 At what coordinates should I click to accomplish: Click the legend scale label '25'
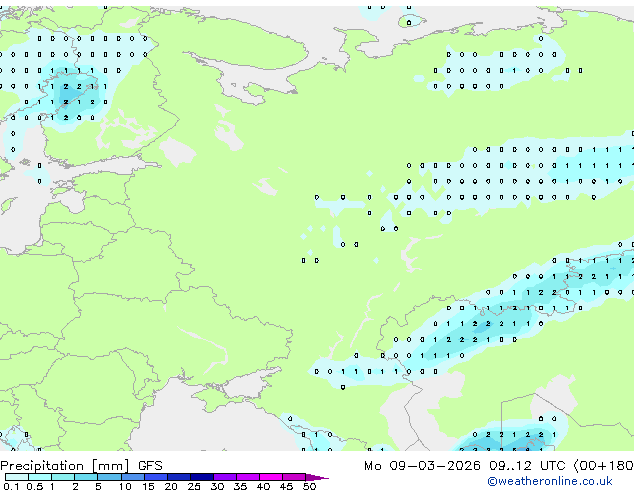coord(194,486)
